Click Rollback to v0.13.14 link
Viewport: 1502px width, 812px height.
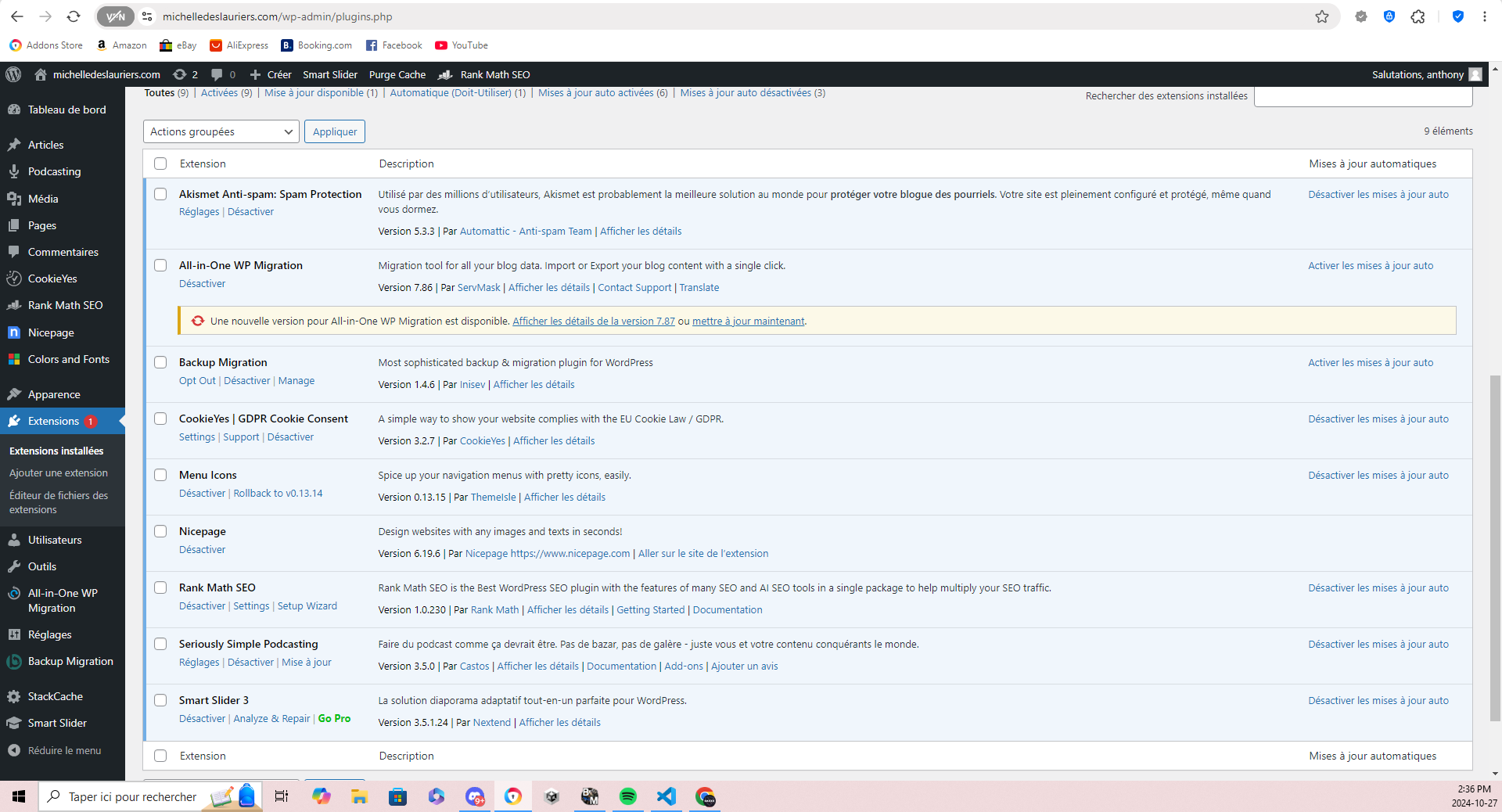[x=278, y=493]
